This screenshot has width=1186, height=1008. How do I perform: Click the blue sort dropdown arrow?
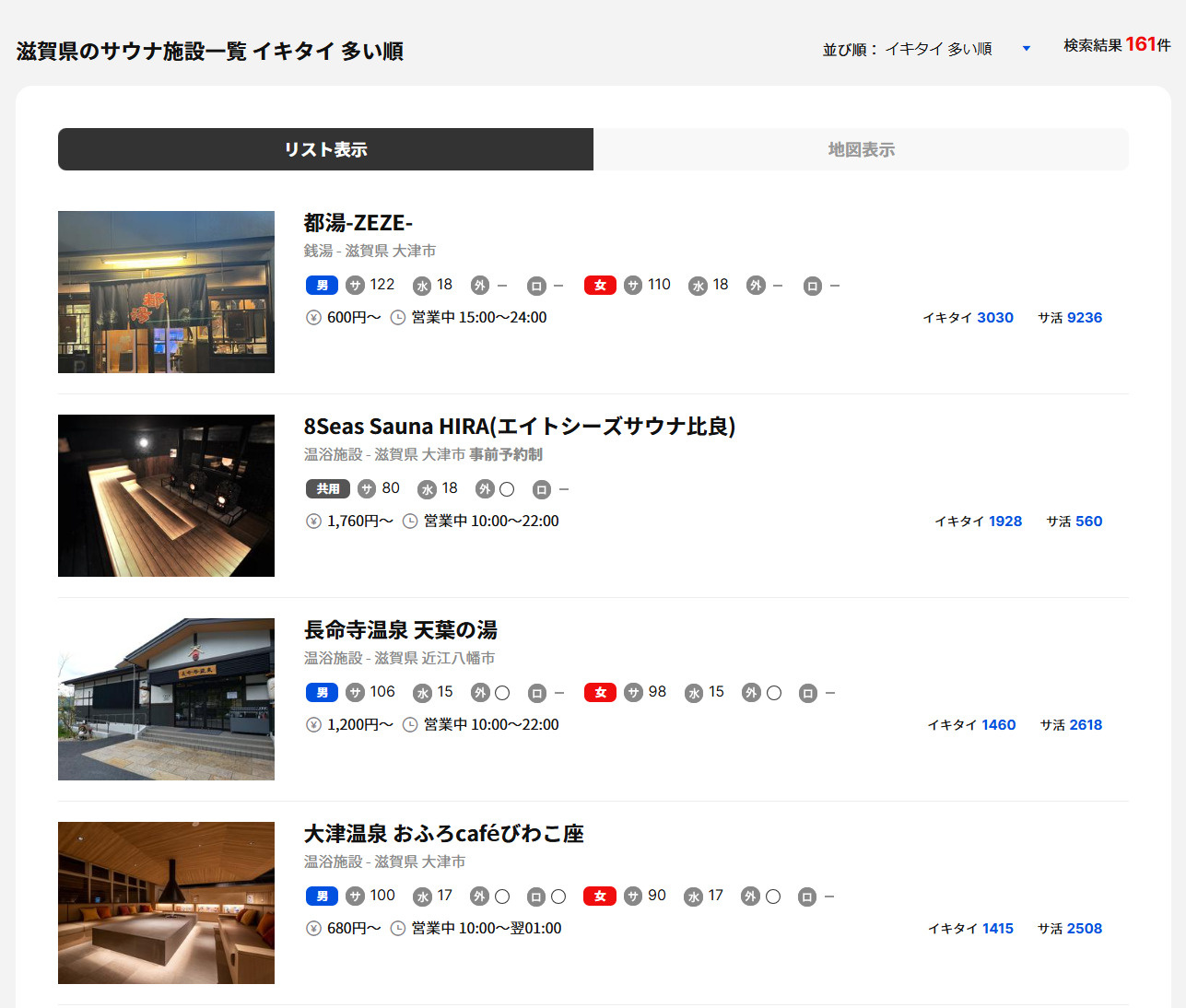[1026, 49]
